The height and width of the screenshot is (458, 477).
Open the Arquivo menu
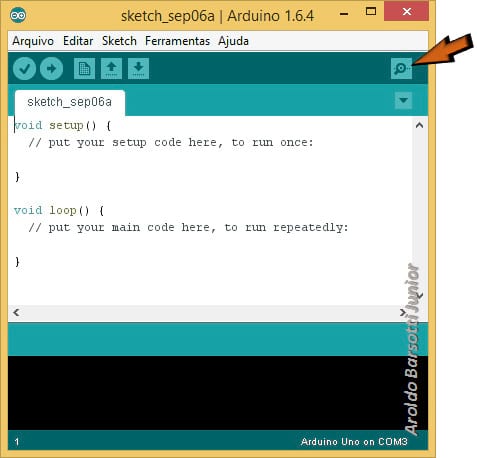[x=33, y=41]
